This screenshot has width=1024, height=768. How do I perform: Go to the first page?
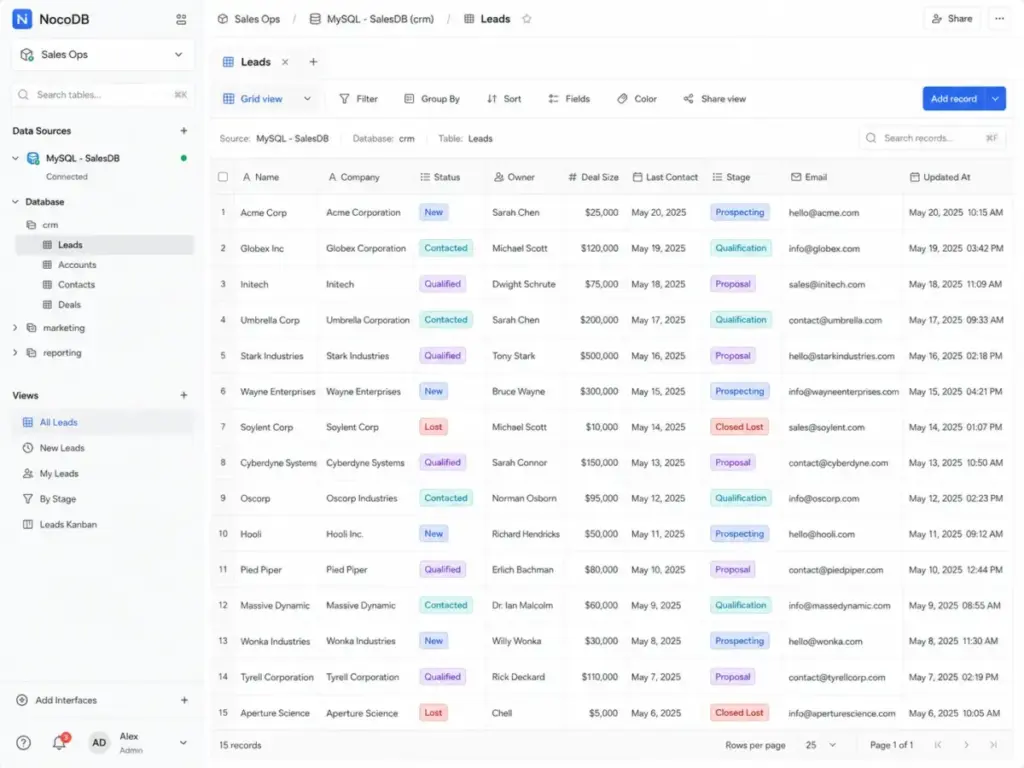coord(938,744)
